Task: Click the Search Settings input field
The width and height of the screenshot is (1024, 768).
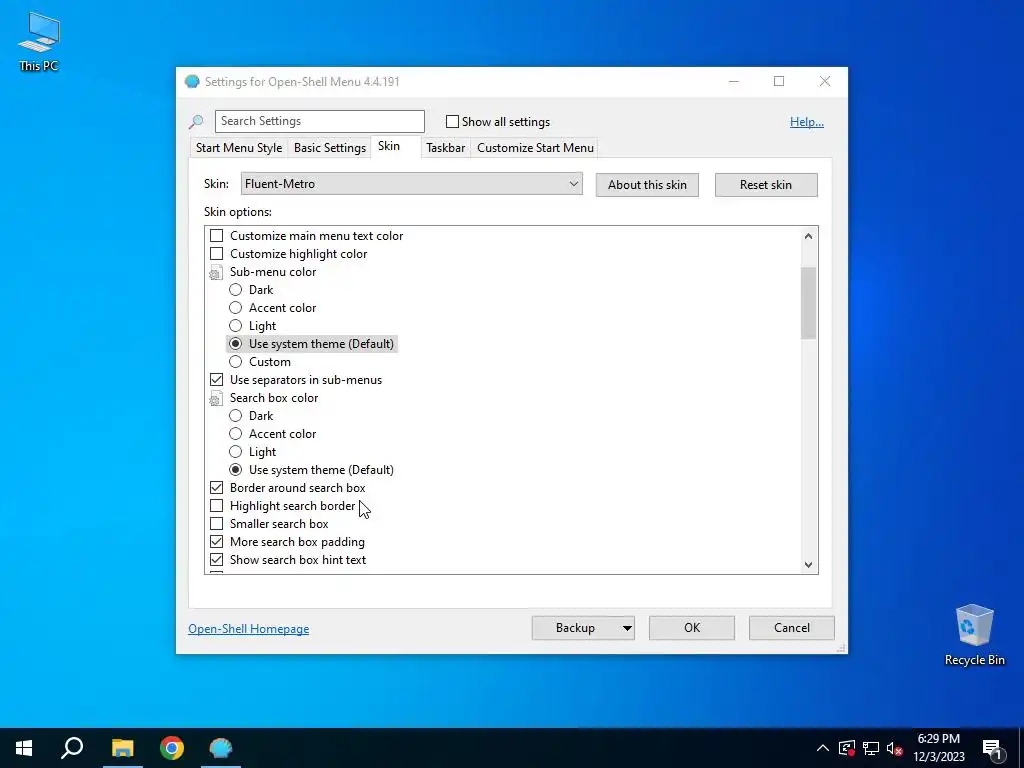Action: pos(320,121)
